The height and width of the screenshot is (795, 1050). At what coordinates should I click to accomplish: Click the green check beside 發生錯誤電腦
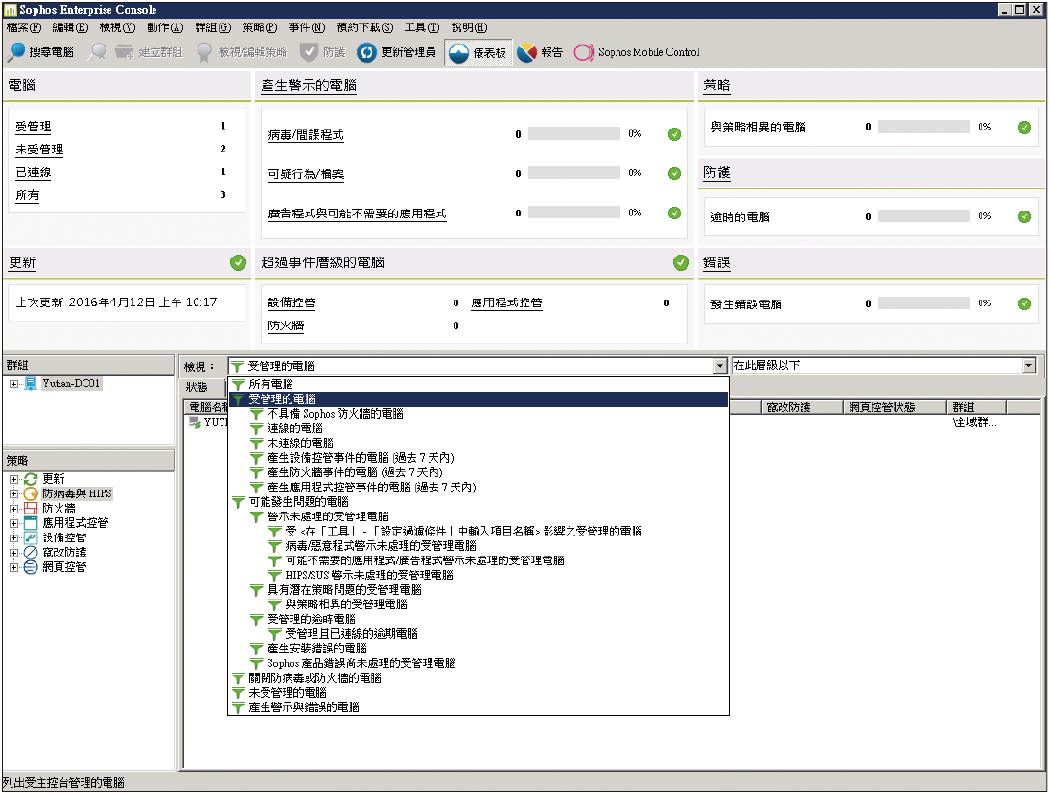(1024, 304)
